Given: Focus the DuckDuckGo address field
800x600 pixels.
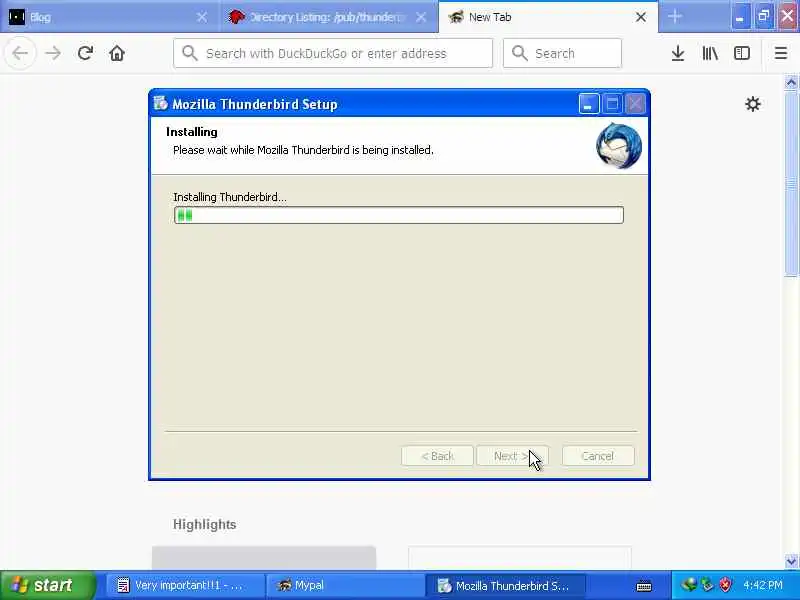Looking at the screenshot, I should point(333,53).
